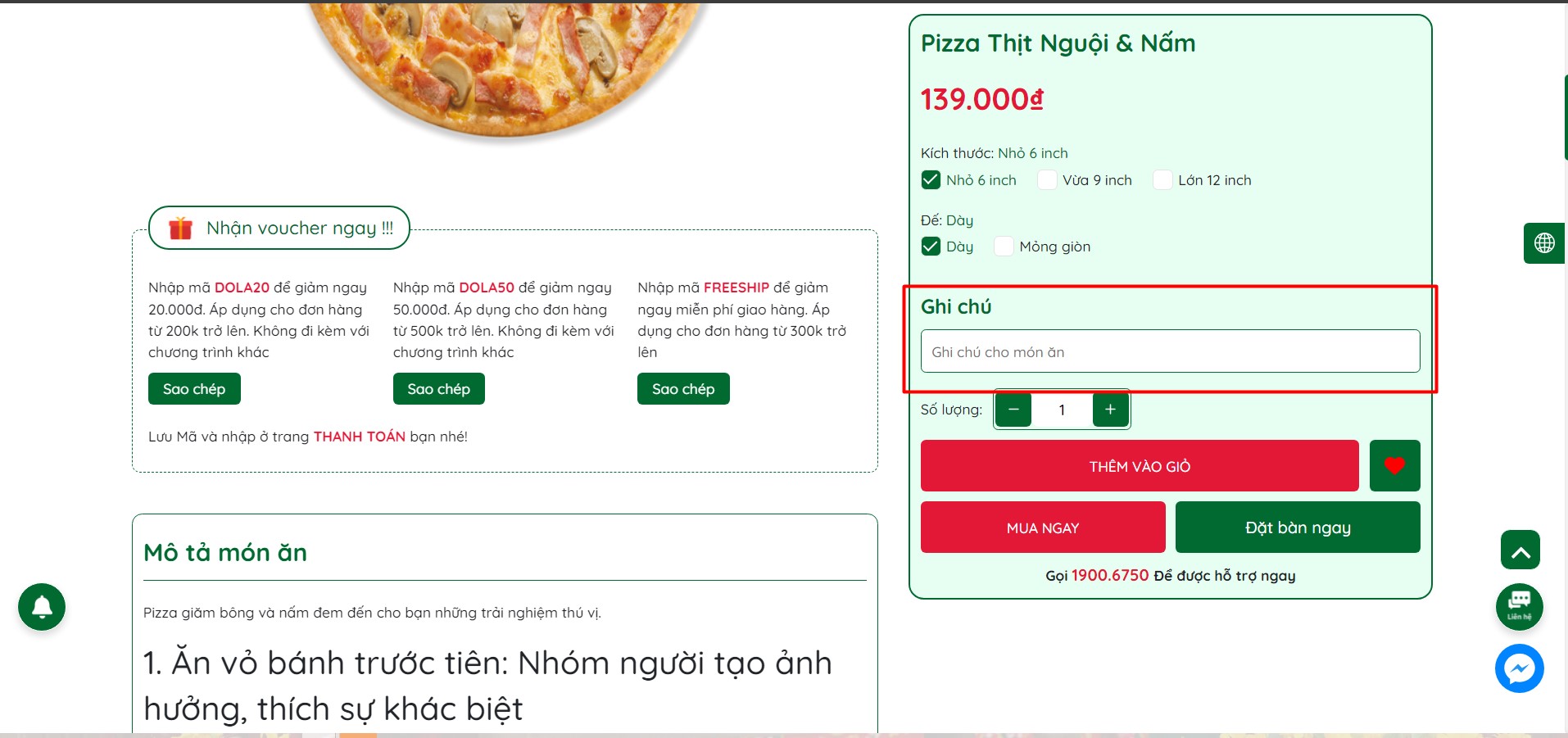Focus the Ghi chú cho món ăn field
The width and height of the screenshot is (1568, 738).
1170,351
